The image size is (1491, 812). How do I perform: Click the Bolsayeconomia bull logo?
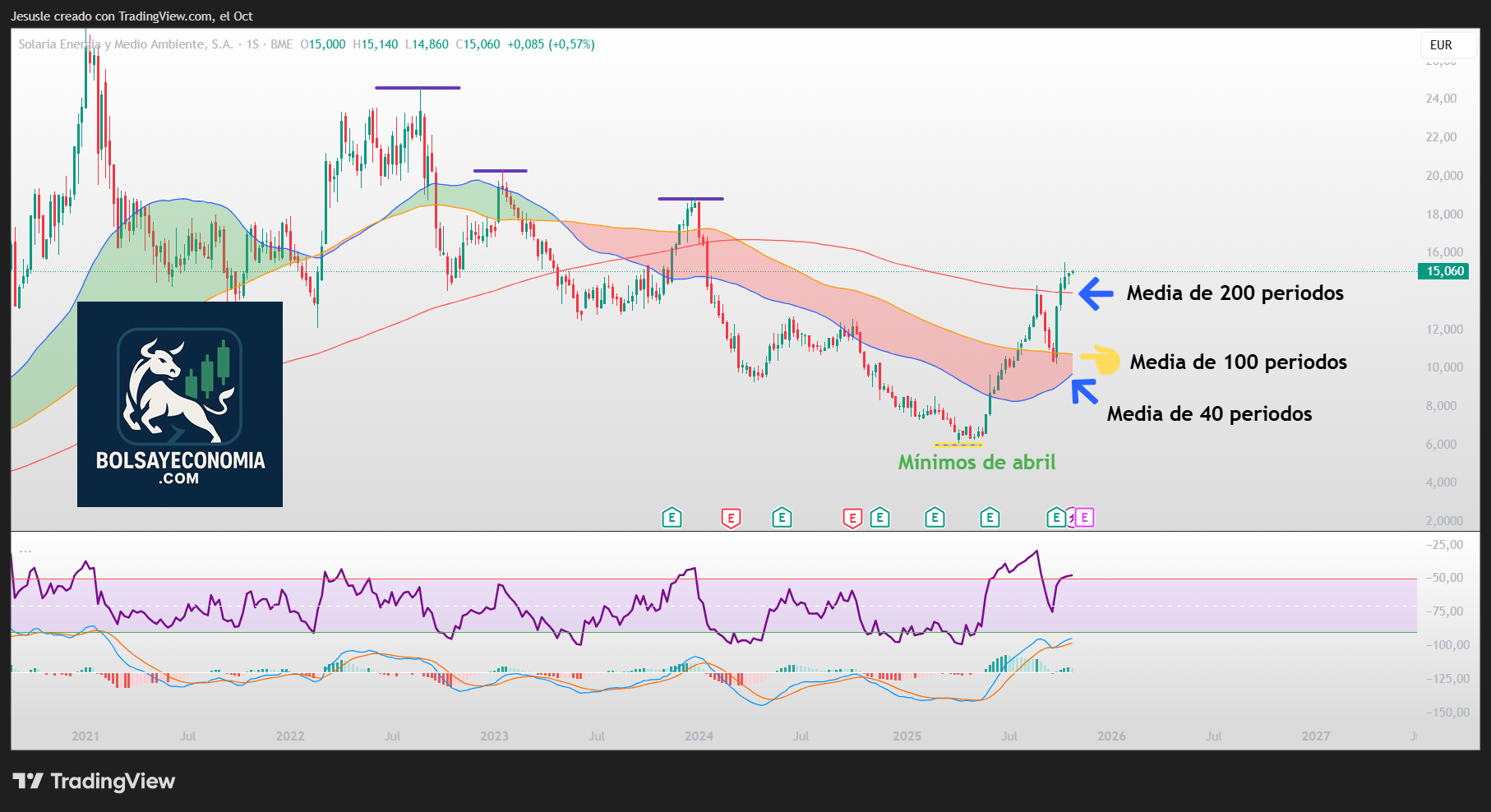coord(179,386)
